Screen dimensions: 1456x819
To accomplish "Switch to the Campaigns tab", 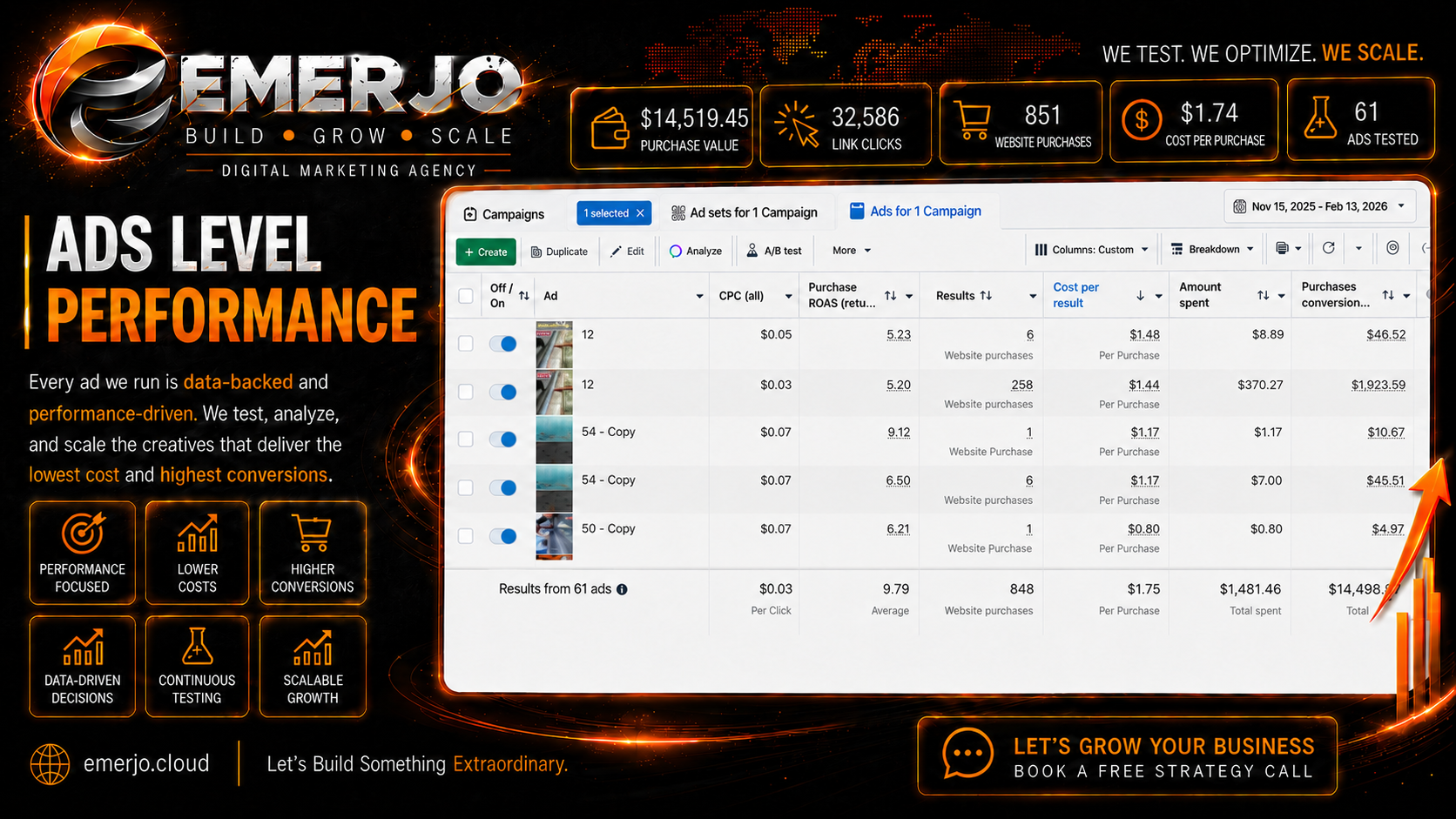I will 504,214.
